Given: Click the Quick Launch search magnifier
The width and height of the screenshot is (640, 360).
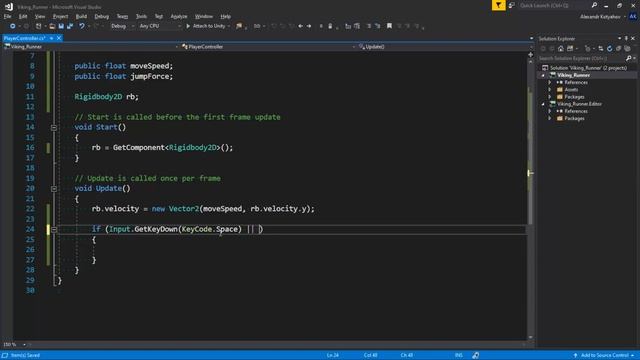Looking at the screenshot, I should 594,5.
